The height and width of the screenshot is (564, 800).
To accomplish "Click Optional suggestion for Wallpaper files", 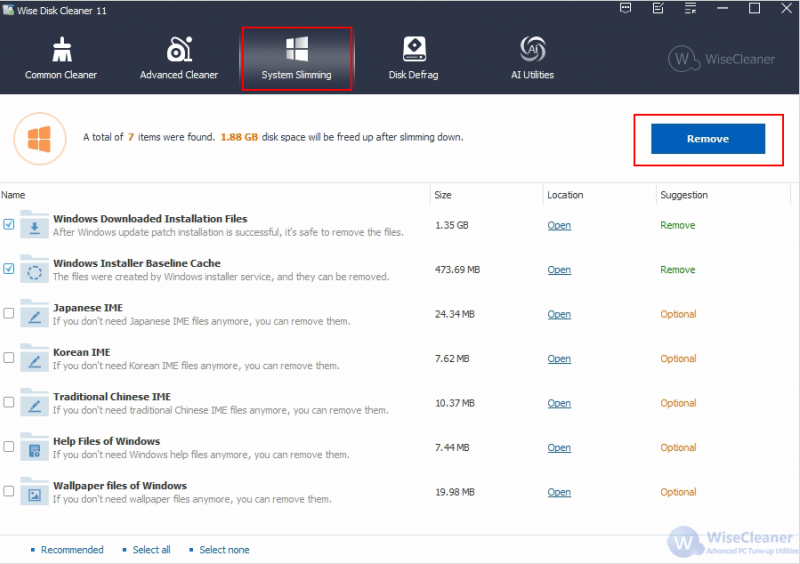I will coord(678,492).
